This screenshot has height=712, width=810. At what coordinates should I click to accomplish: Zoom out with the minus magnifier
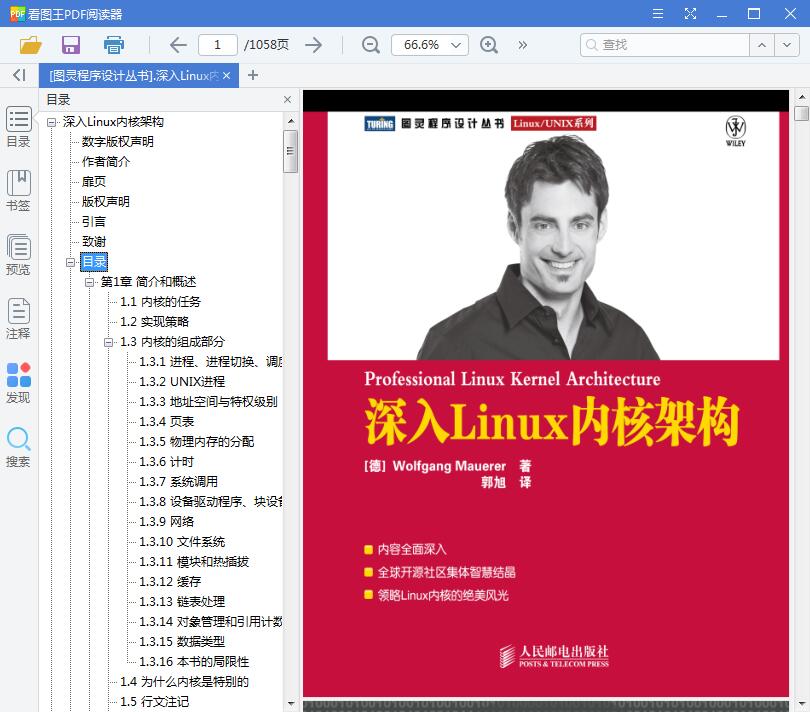pos(370,45)
